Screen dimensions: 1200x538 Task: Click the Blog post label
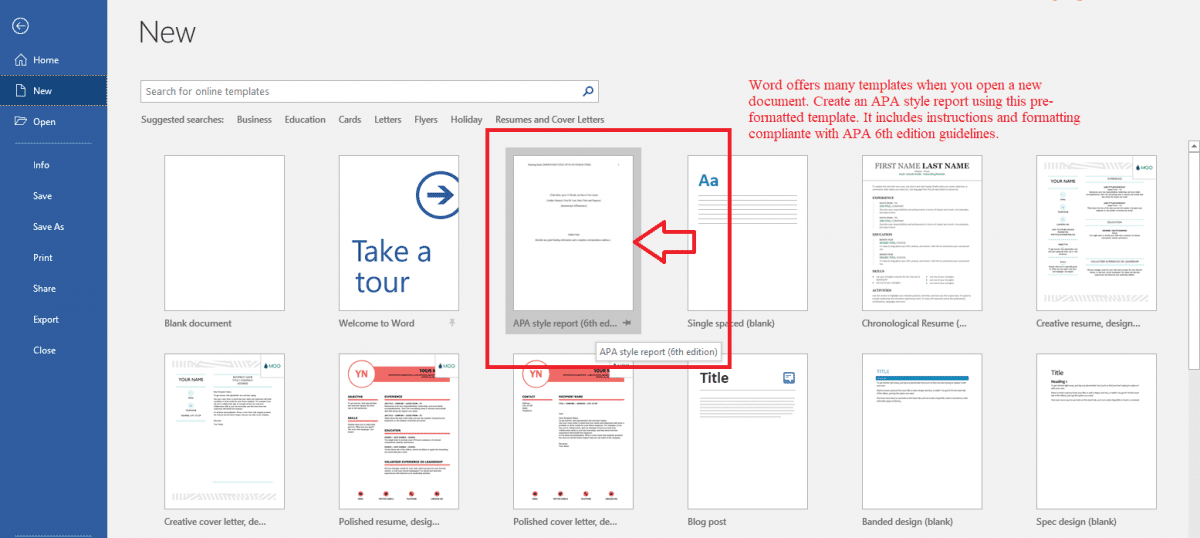pos(709,522)
